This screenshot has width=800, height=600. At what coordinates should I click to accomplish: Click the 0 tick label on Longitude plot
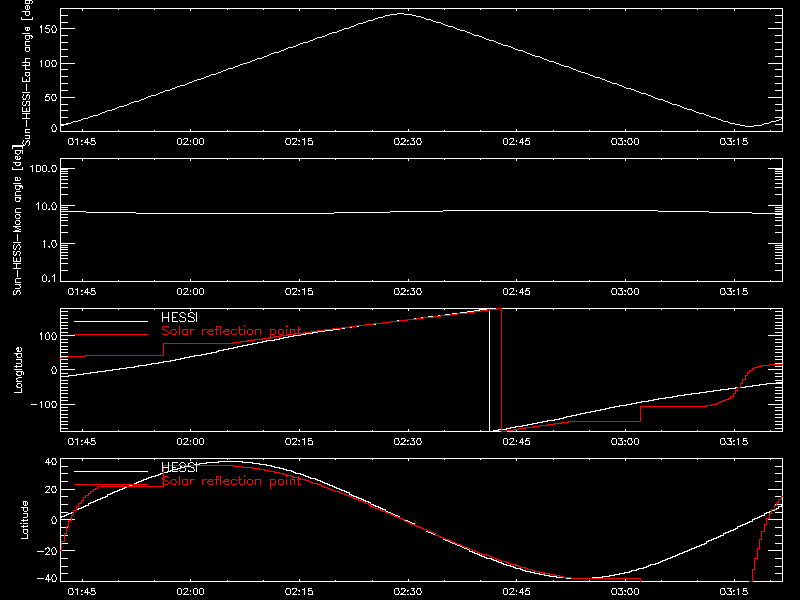pyautogui.click(x=54, y=370)
